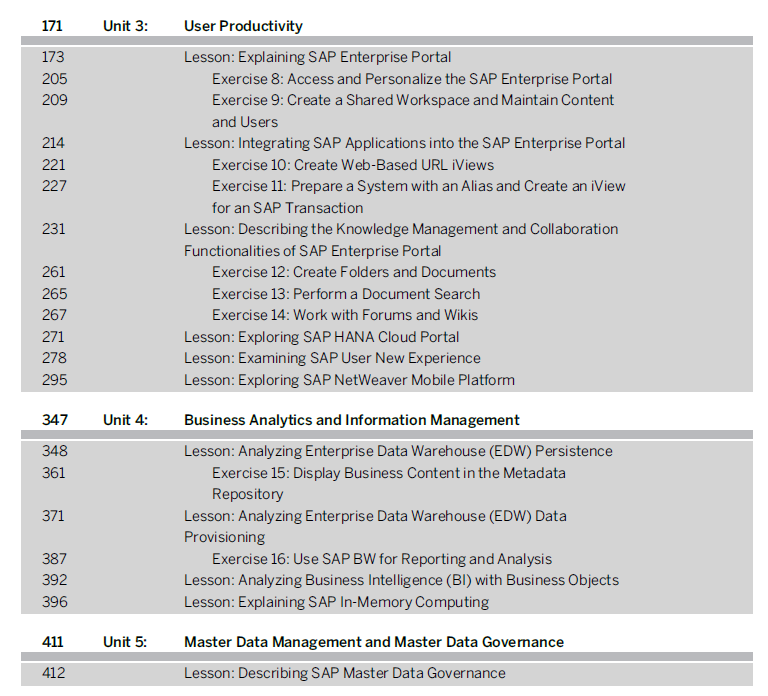
Task: Select page number 387
Action: [54, 559]
